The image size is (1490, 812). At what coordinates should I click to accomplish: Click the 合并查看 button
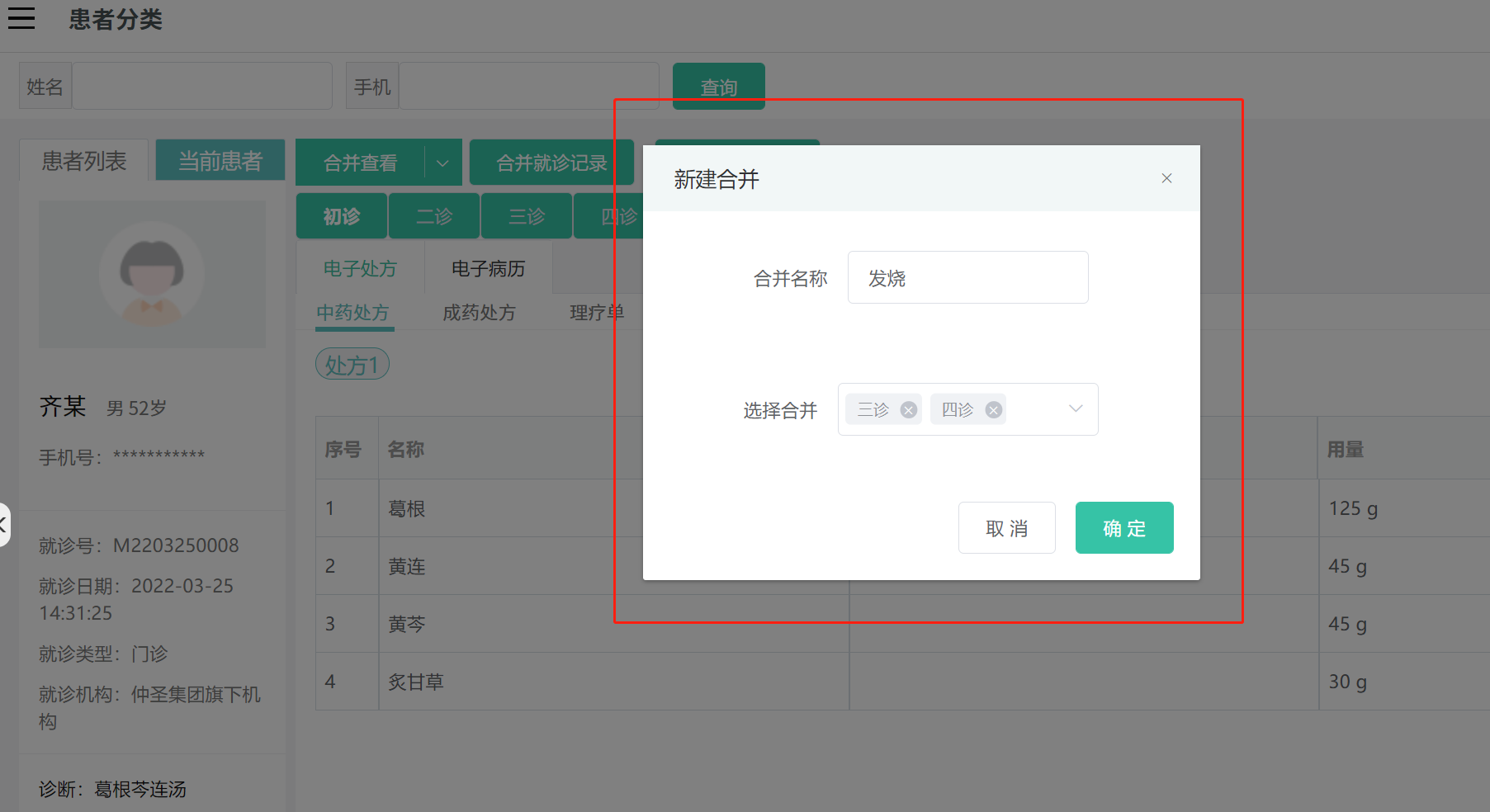click(x=360, y=163)
